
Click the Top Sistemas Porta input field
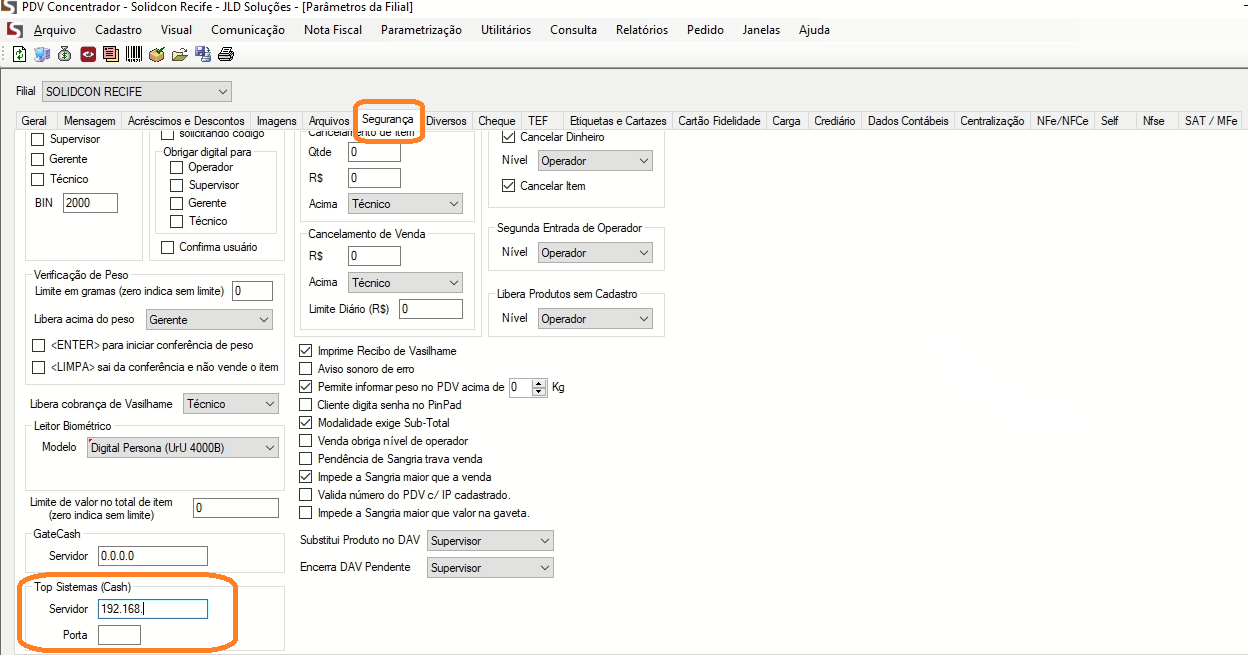(120, 635)
